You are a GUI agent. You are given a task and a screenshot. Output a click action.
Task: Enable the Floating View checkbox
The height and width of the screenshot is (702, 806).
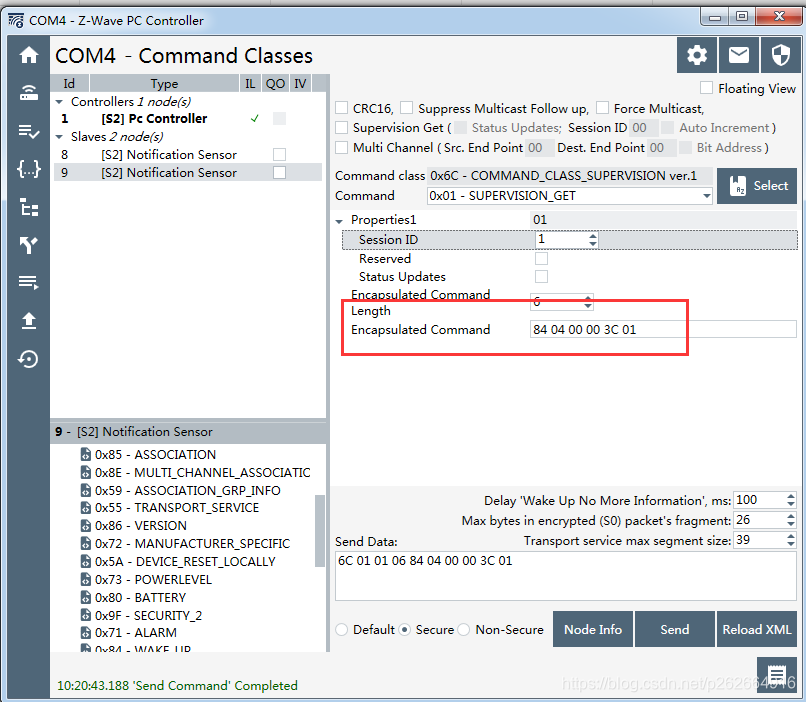(707, 88)
